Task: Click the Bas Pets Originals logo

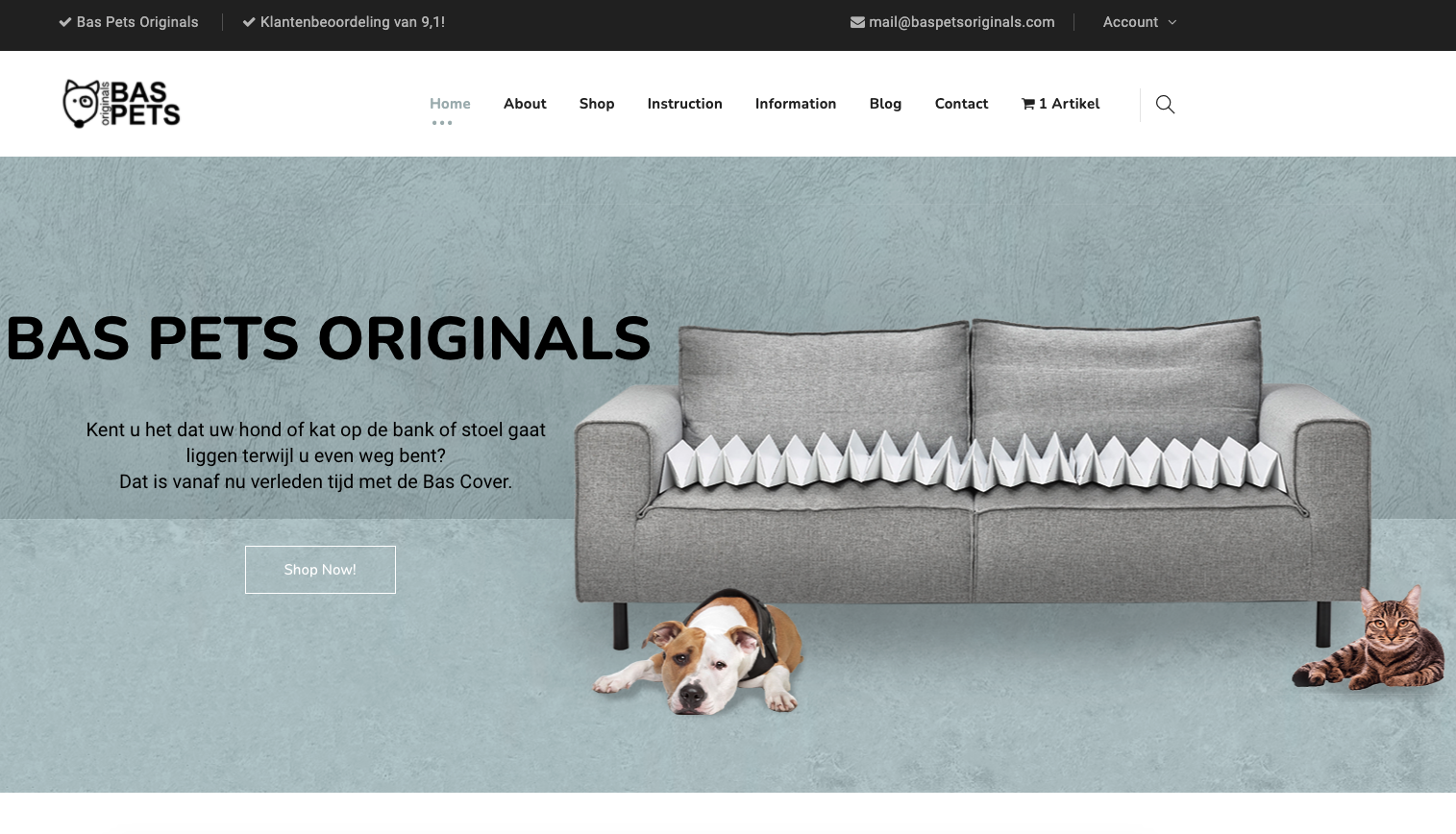Action: click(122, 104)
